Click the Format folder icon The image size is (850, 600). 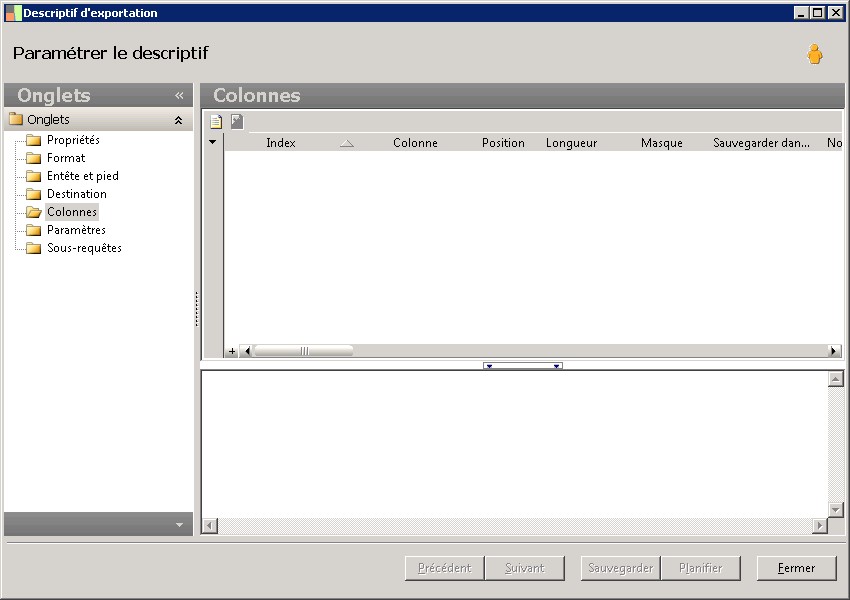34,158
